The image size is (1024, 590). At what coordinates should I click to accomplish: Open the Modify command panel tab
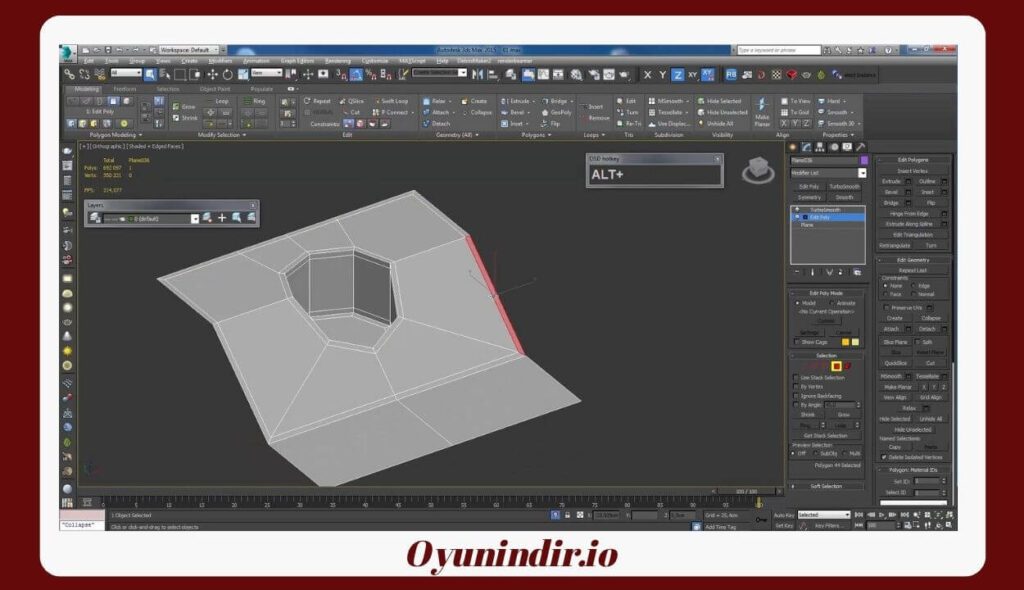[807, 147]
